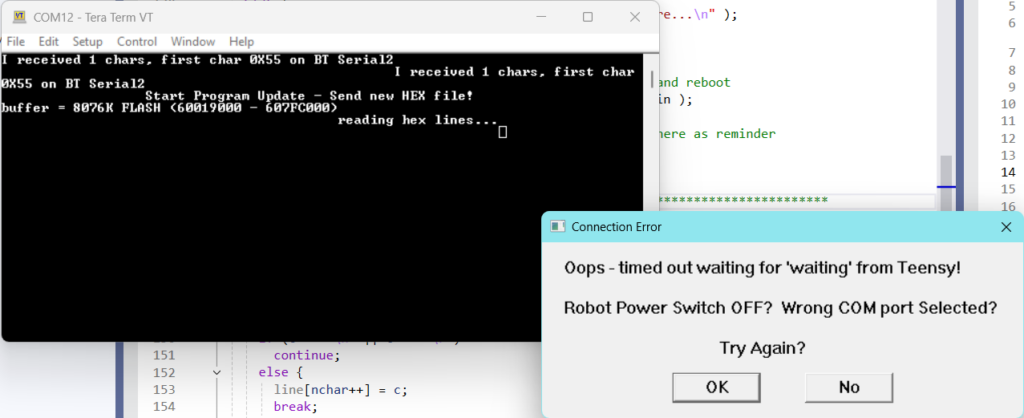Minimize the Tera Term window
This screenshot has width=1024, height=418.
pos(541,17)
